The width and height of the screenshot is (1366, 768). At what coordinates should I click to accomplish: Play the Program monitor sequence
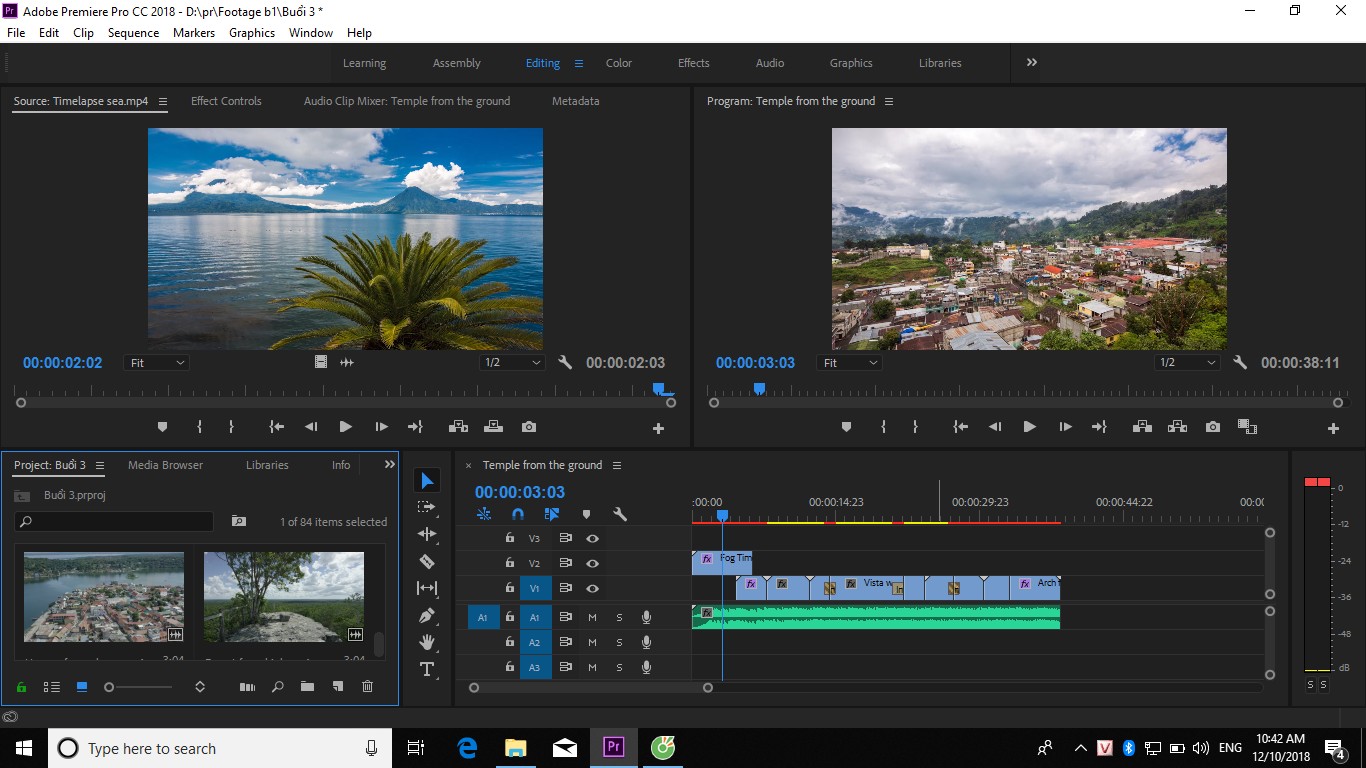(1029, 427)
